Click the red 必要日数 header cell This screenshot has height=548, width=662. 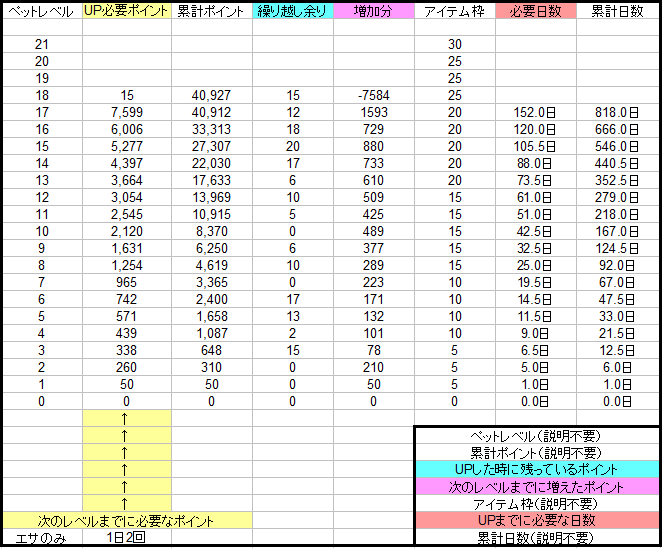536,10
